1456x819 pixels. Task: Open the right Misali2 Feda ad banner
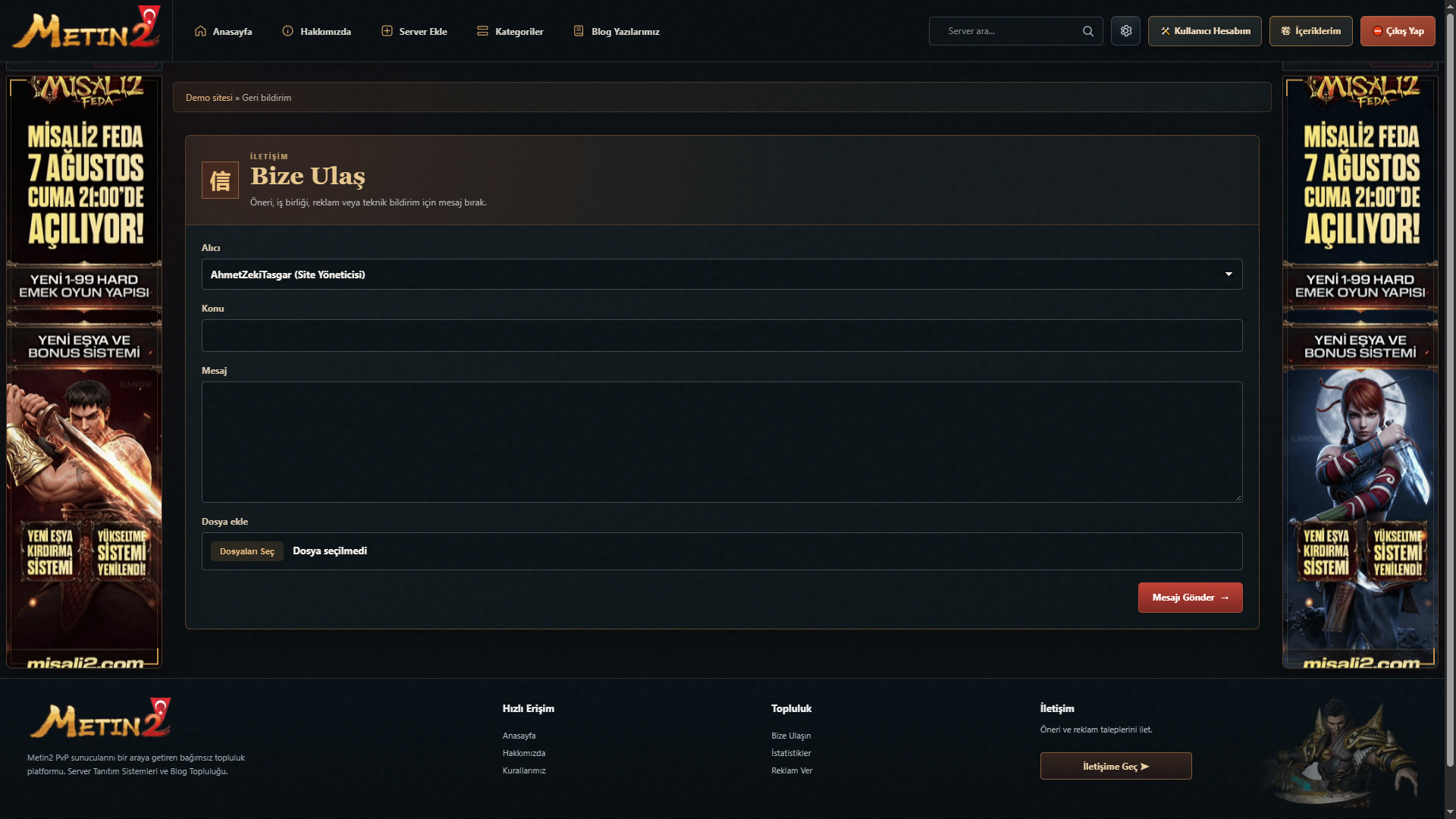[1360, 372]
